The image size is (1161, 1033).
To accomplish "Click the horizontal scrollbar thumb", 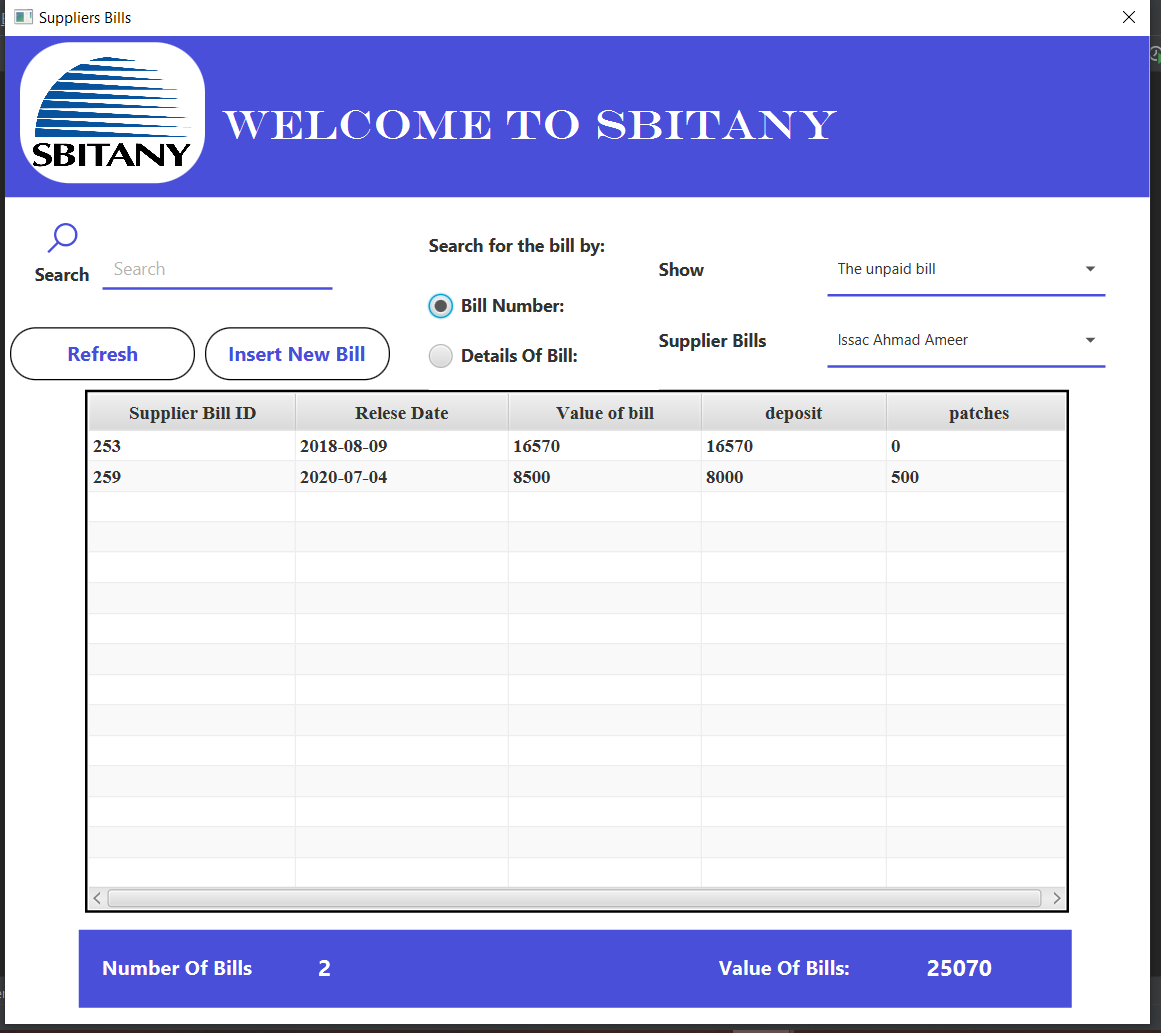I will point(575,898).
